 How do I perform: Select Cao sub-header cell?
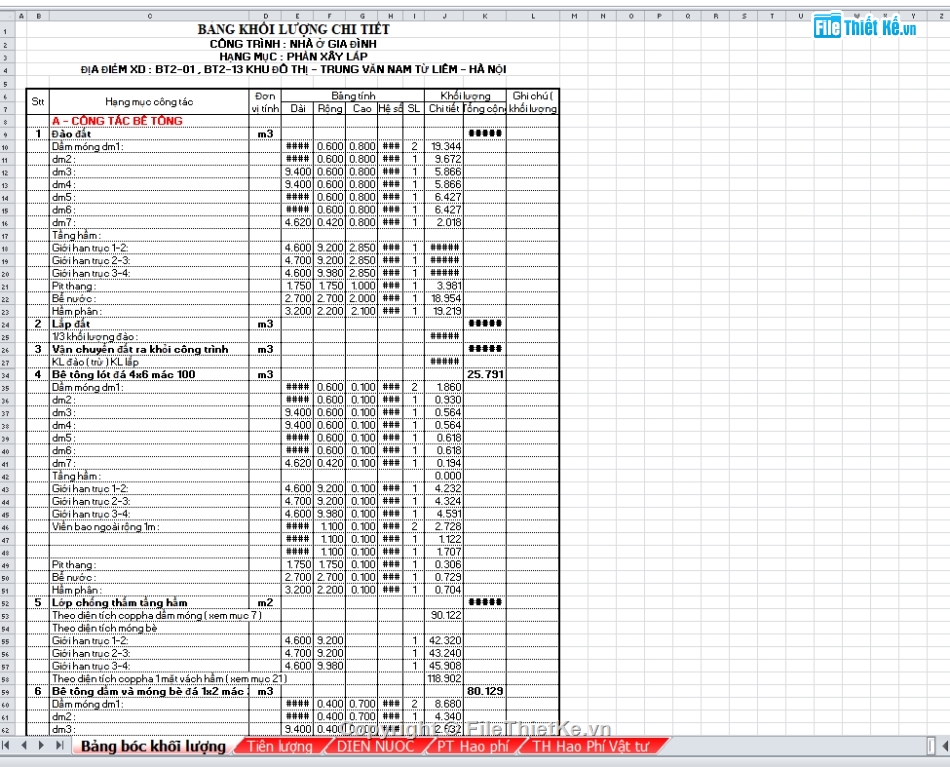tap(362, 108)
